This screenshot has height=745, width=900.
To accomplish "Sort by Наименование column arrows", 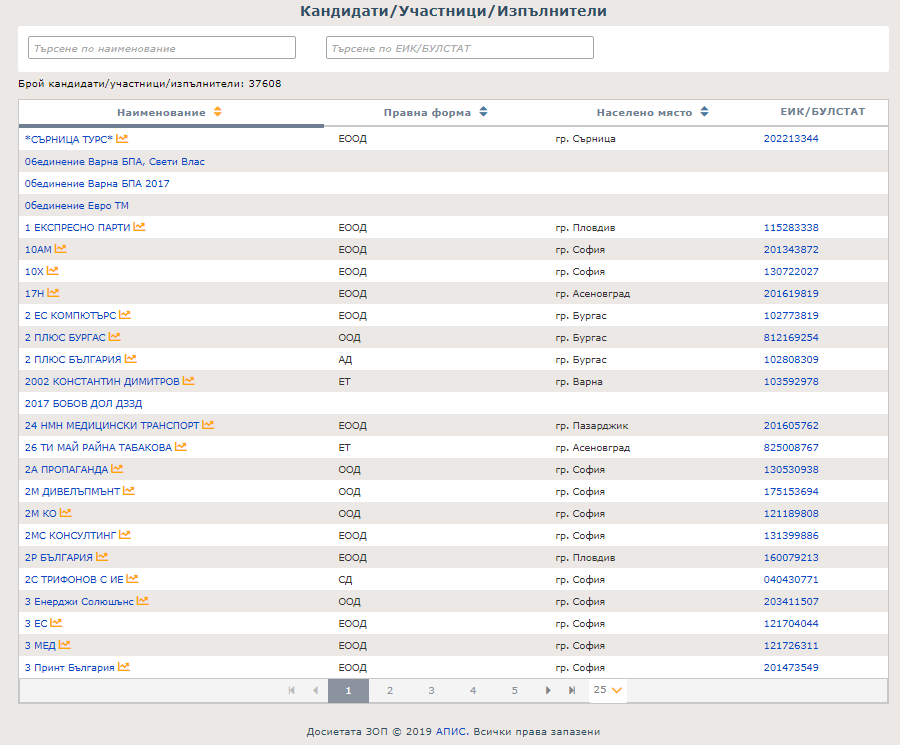I will pos(217,112).
